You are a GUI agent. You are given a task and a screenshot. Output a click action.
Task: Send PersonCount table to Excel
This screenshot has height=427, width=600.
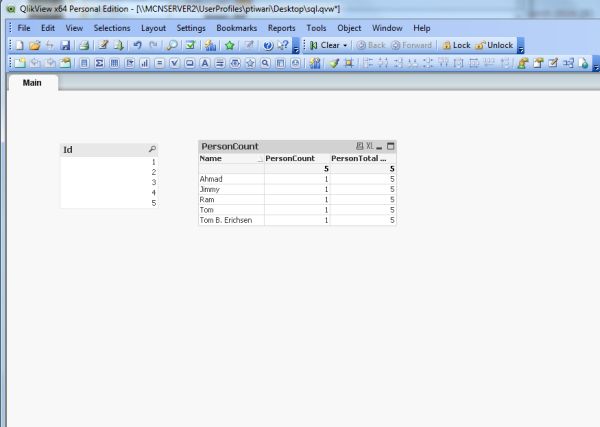[370, 146]
